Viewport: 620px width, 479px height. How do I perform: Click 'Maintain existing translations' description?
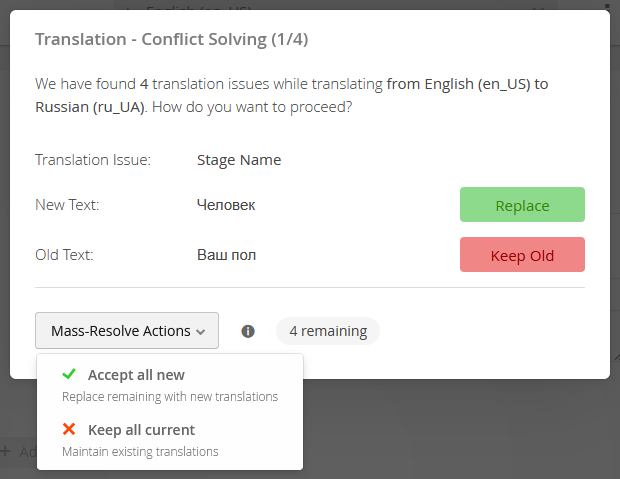click(140, 451)
